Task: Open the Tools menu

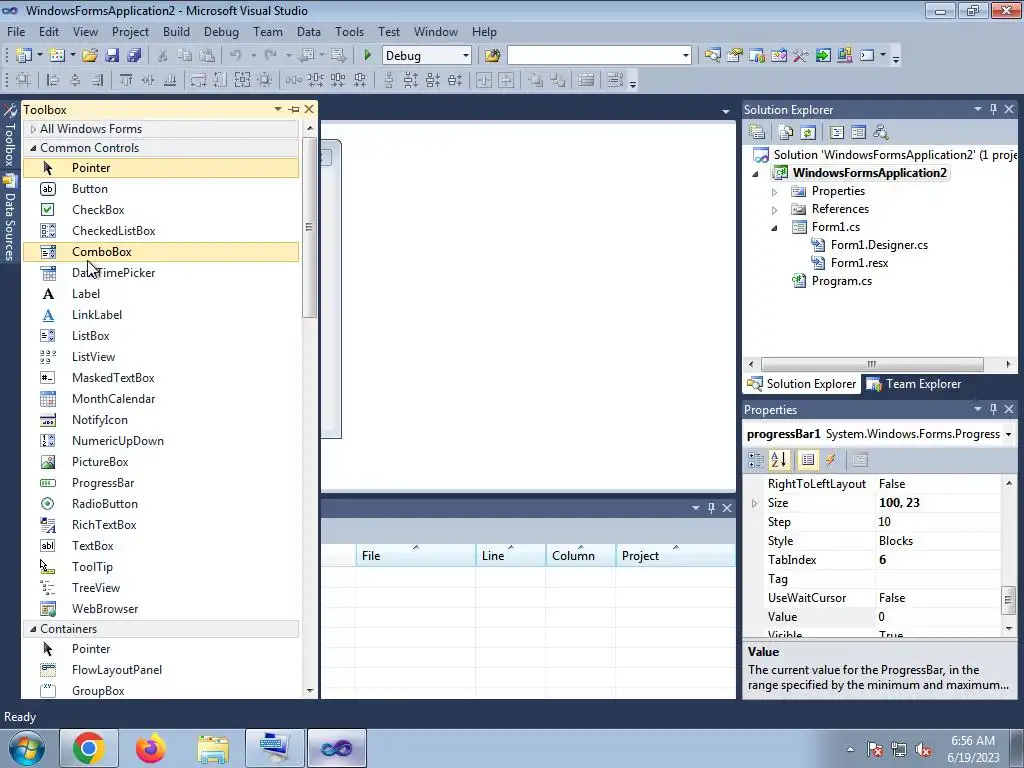Action: [349, 31]
